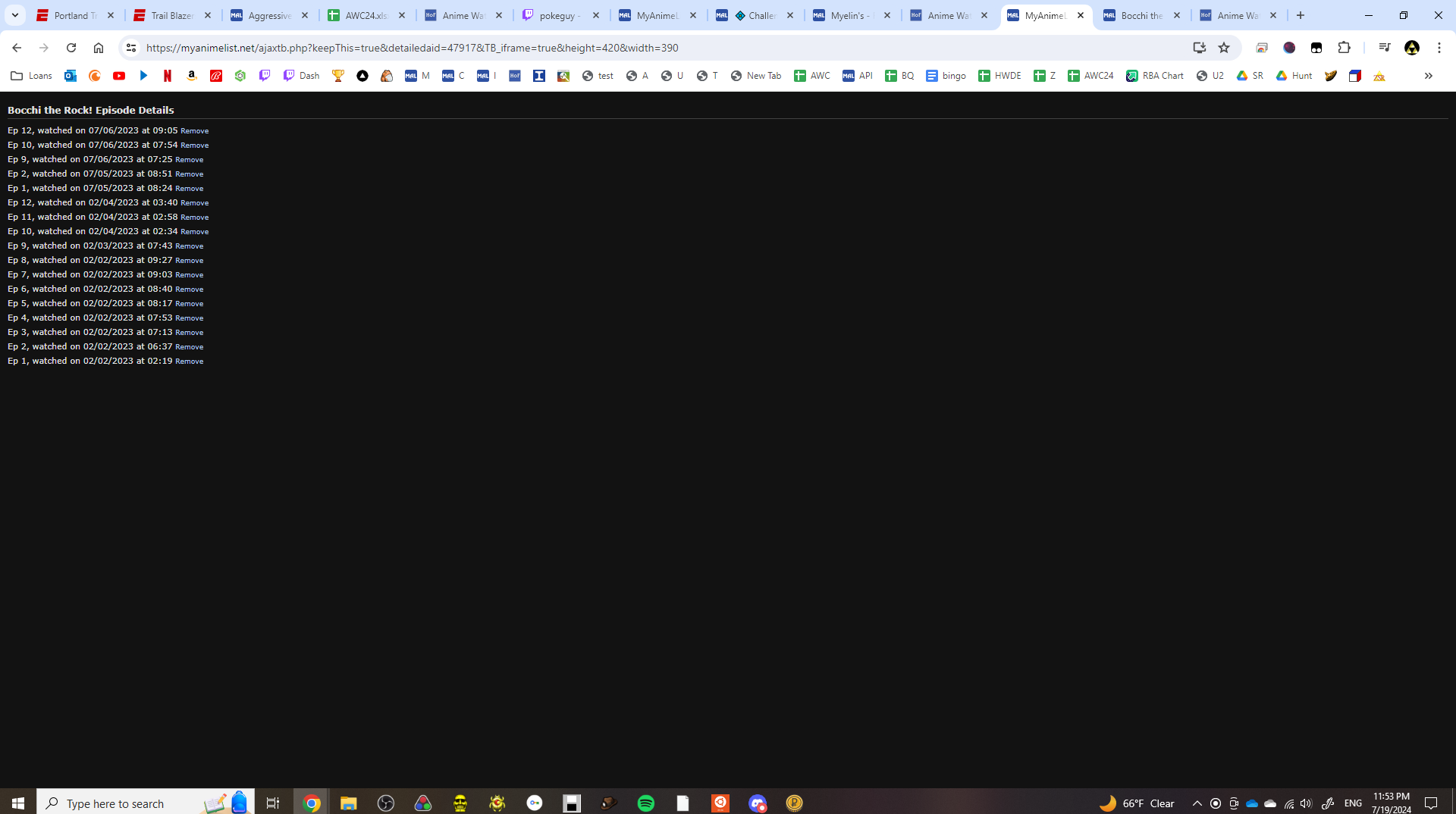This screenshot has width=1456, height=814.
Task: Switch to Portland Trail tab
Action: tap(76, 15)
